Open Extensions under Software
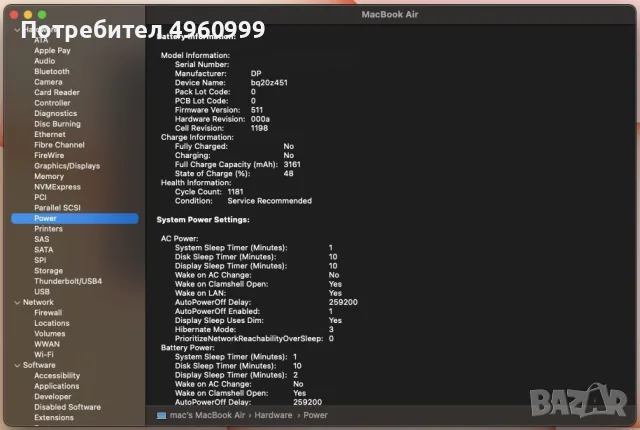Screen dimensions: 640x430 54,417
